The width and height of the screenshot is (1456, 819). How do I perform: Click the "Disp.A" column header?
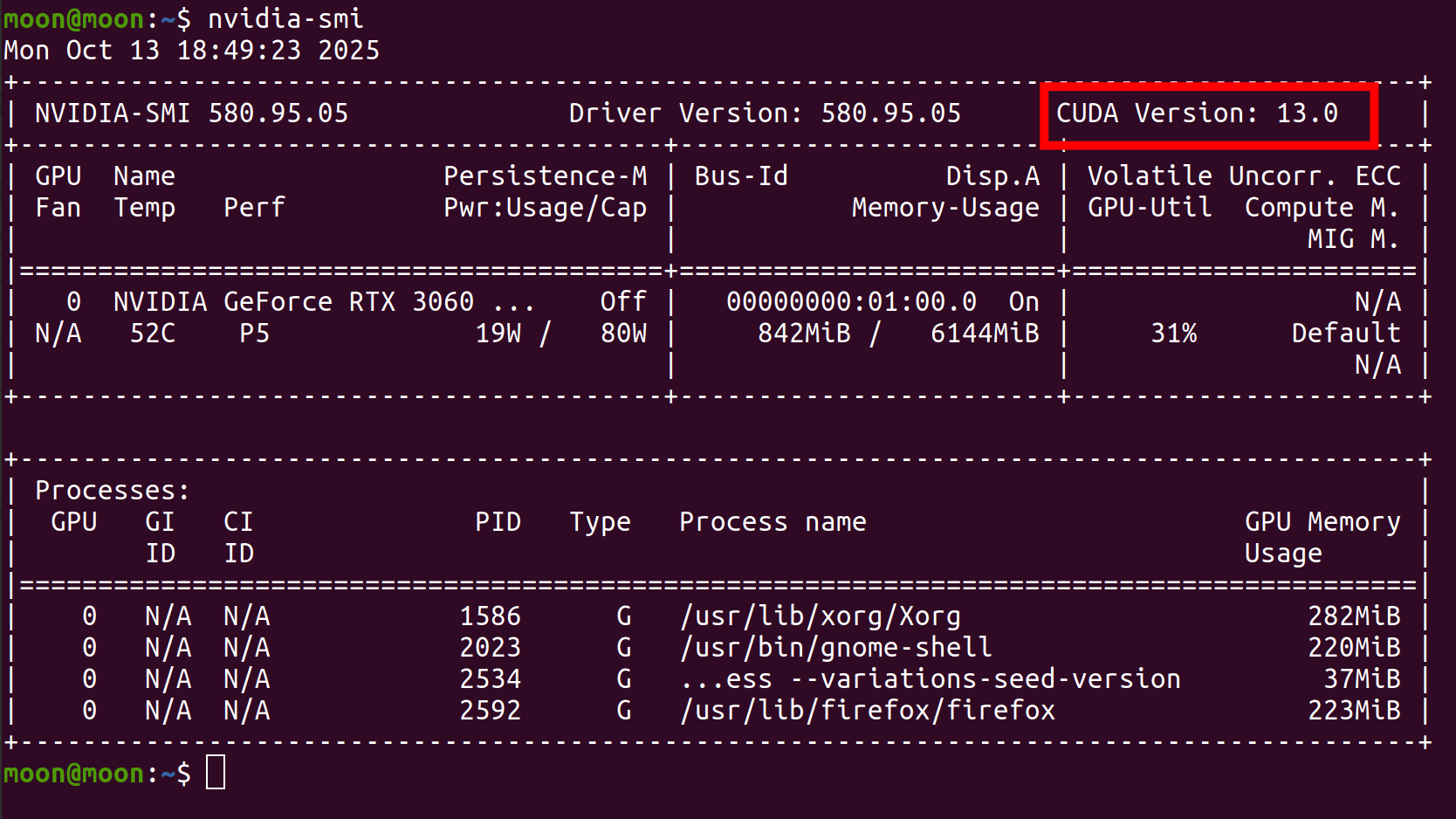coord(992,176)
